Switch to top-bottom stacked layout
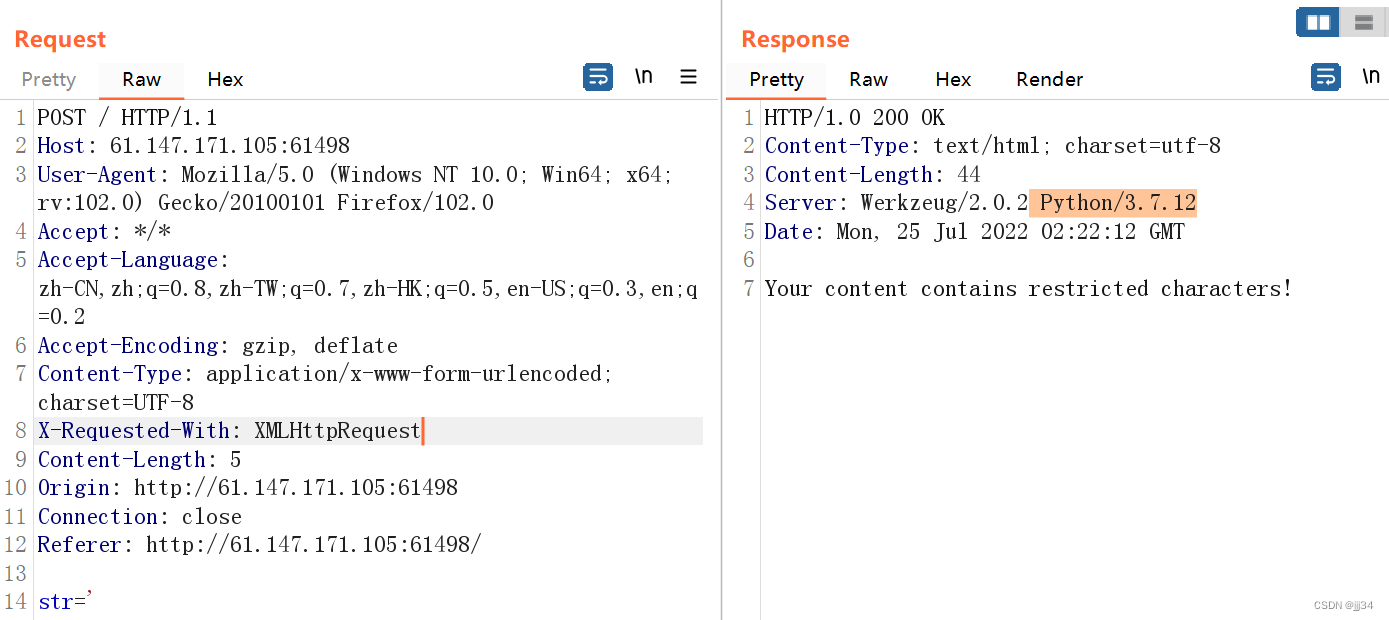Image resolution: width=1389 pixels, height=620 pixels. click(1362, 22)
